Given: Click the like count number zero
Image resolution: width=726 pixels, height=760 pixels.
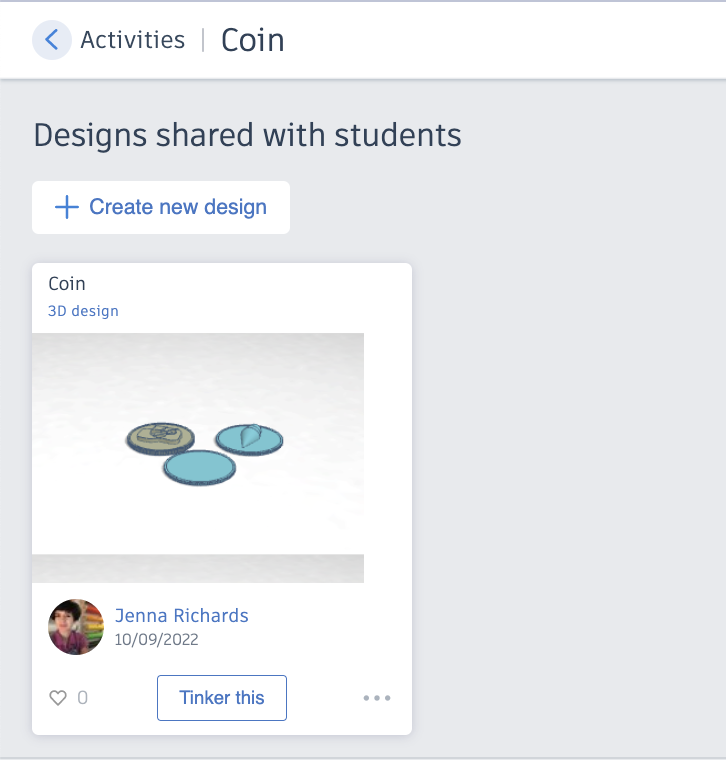Looking at the screenshot, I should (82, 698).
